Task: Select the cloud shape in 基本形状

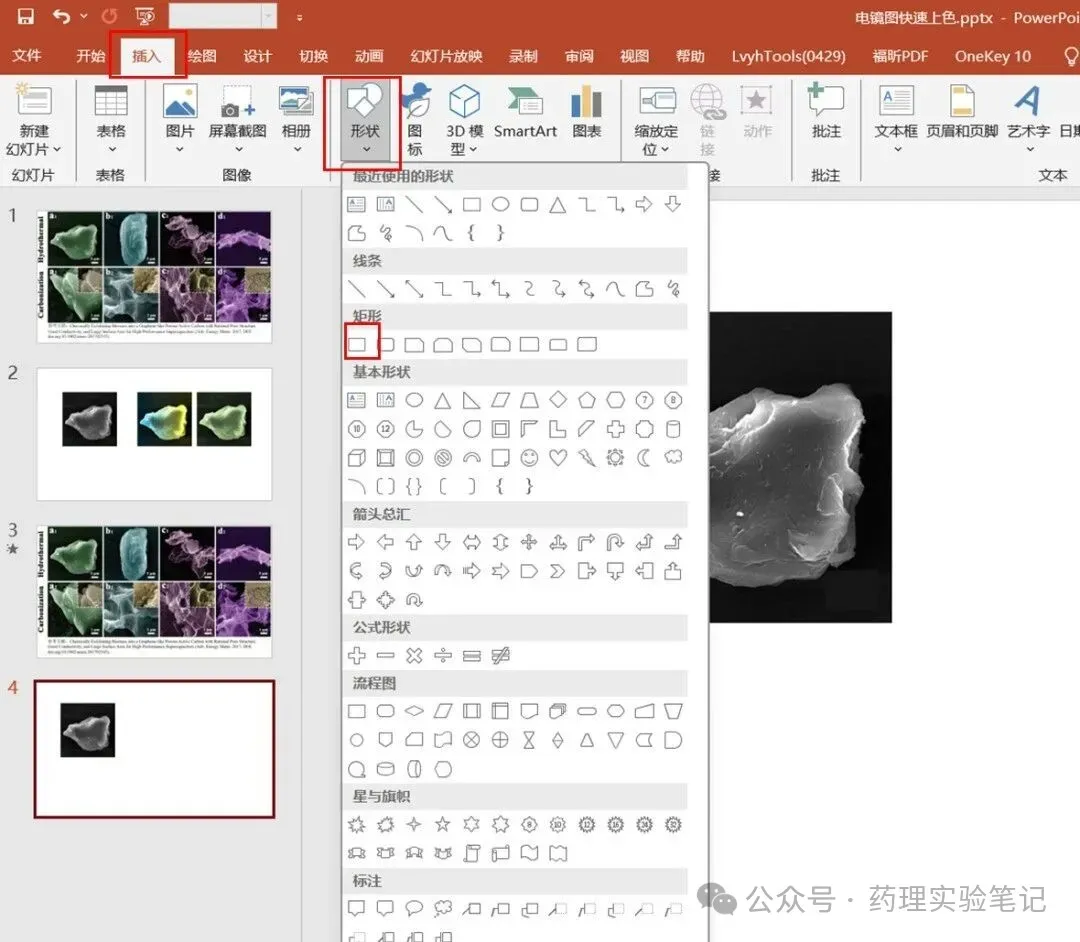Action: pos(673,457)
